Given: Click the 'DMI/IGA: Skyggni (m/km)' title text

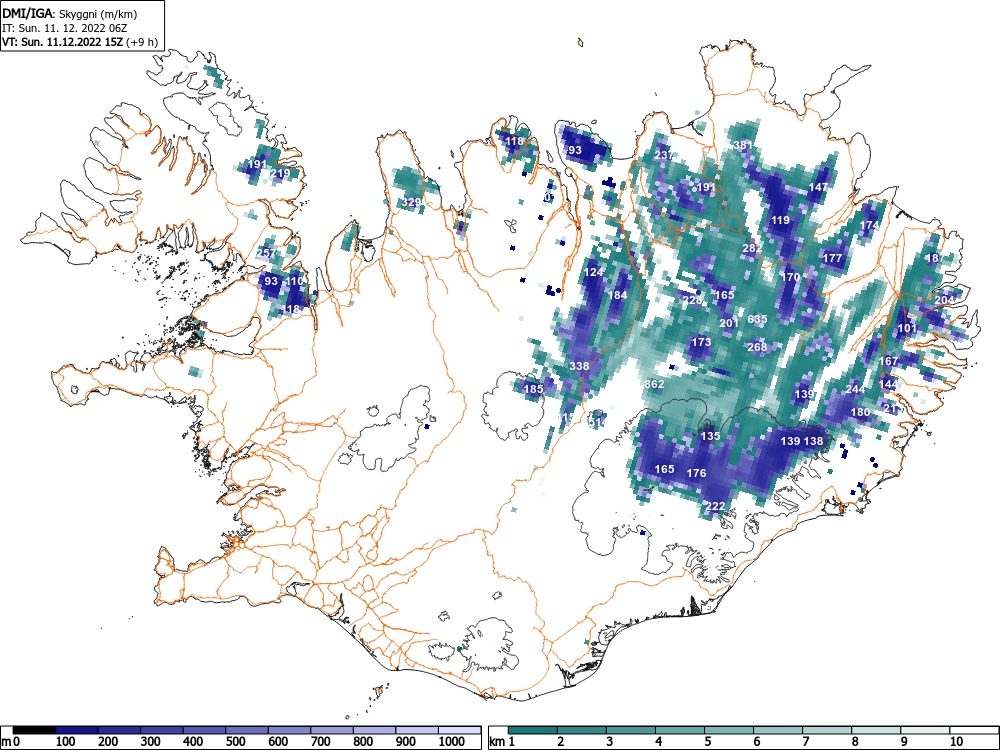Looking at the screenshot, I should click(x=70, y=13).
